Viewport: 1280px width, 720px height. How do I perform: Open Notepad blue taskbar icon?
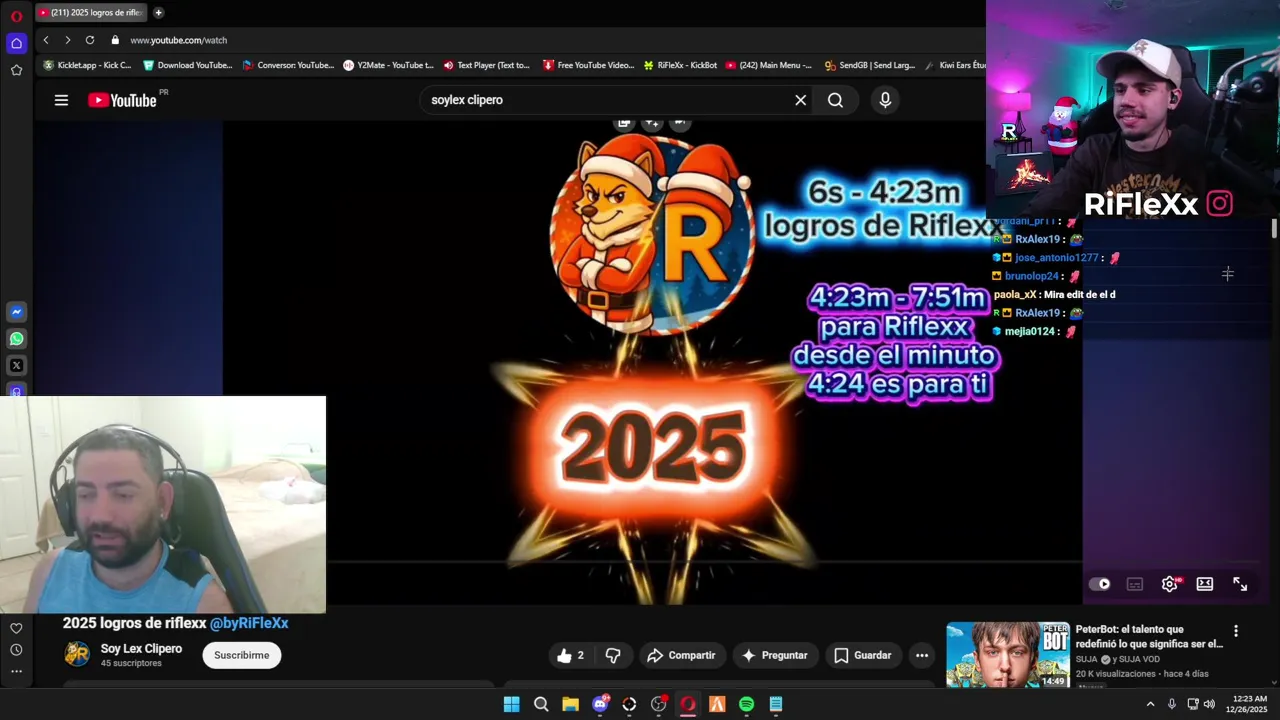click(776, 704)
